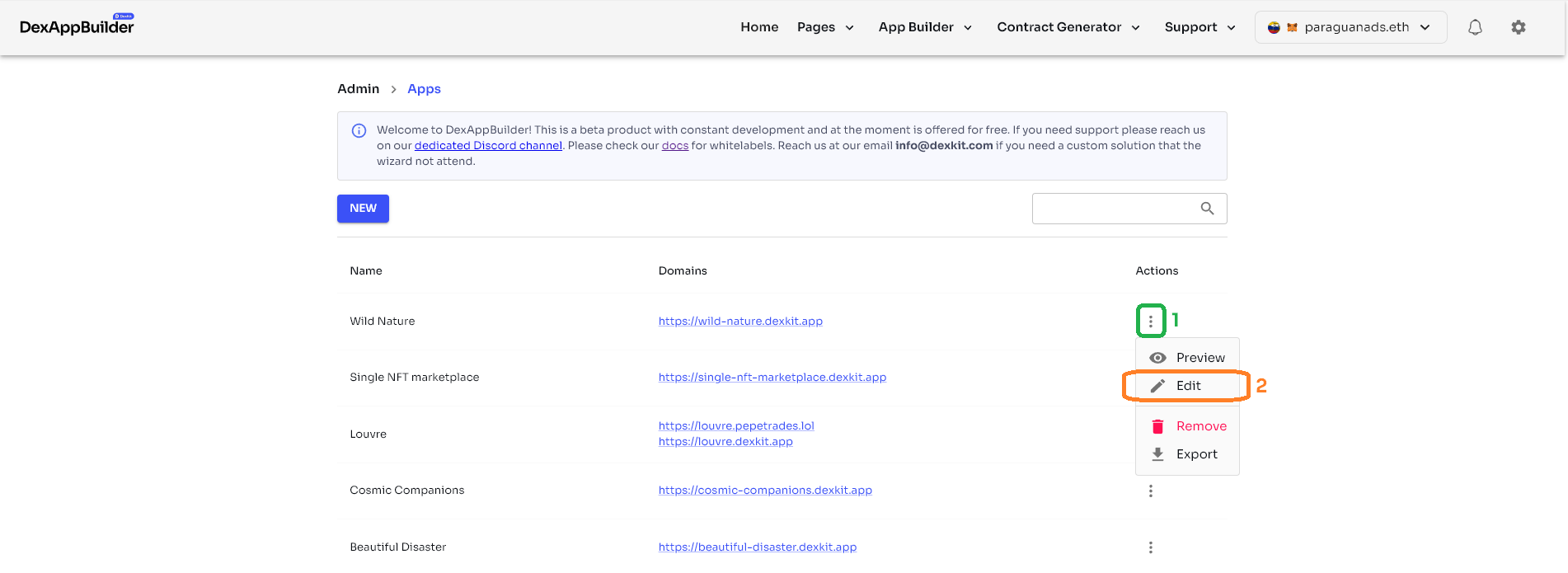Choose Export in the actions menu
1568x573 pixels.
point(1188,454)
